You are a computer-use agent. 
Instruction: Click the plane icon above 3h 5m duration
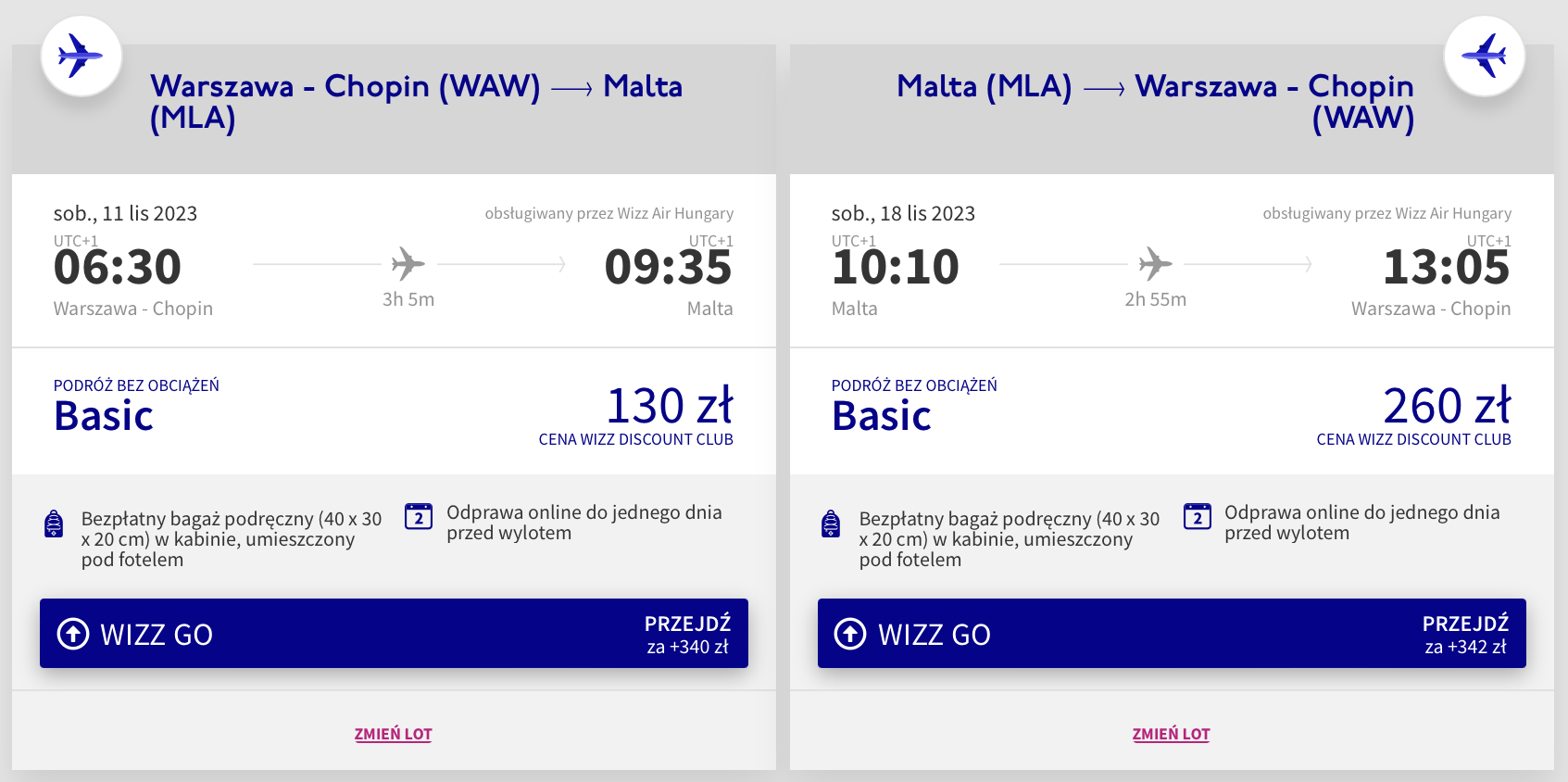408,264
